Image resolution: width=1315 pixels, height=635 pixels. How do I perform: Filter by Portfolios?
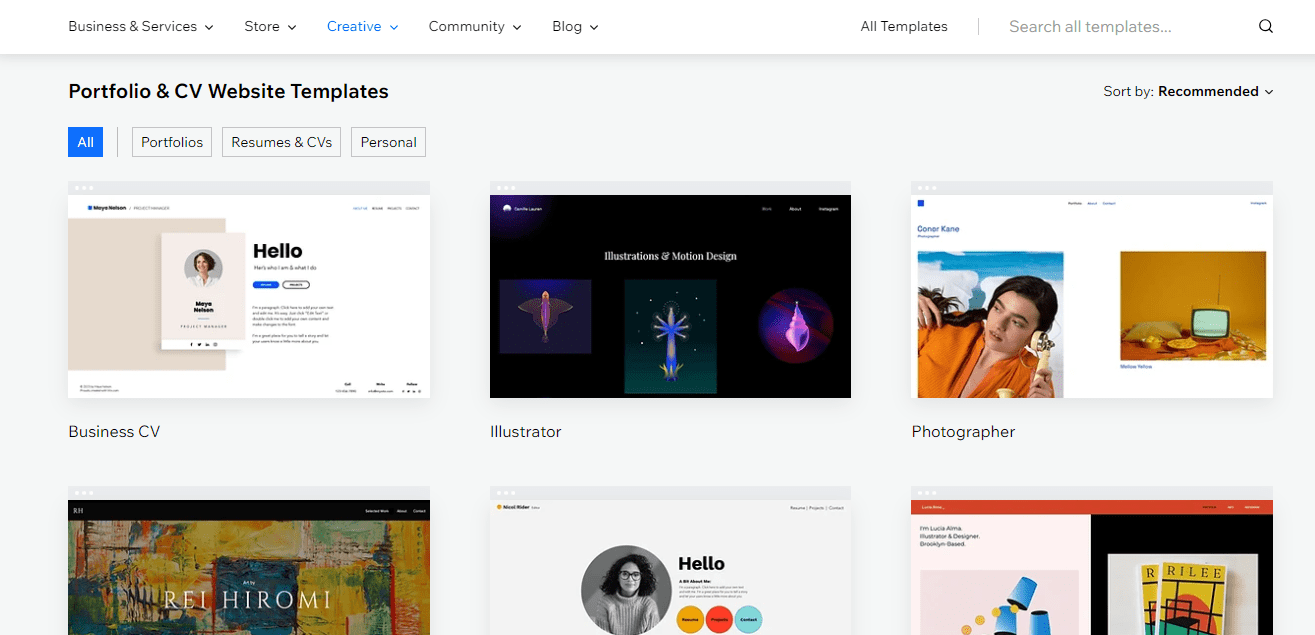tap(172, 142)
